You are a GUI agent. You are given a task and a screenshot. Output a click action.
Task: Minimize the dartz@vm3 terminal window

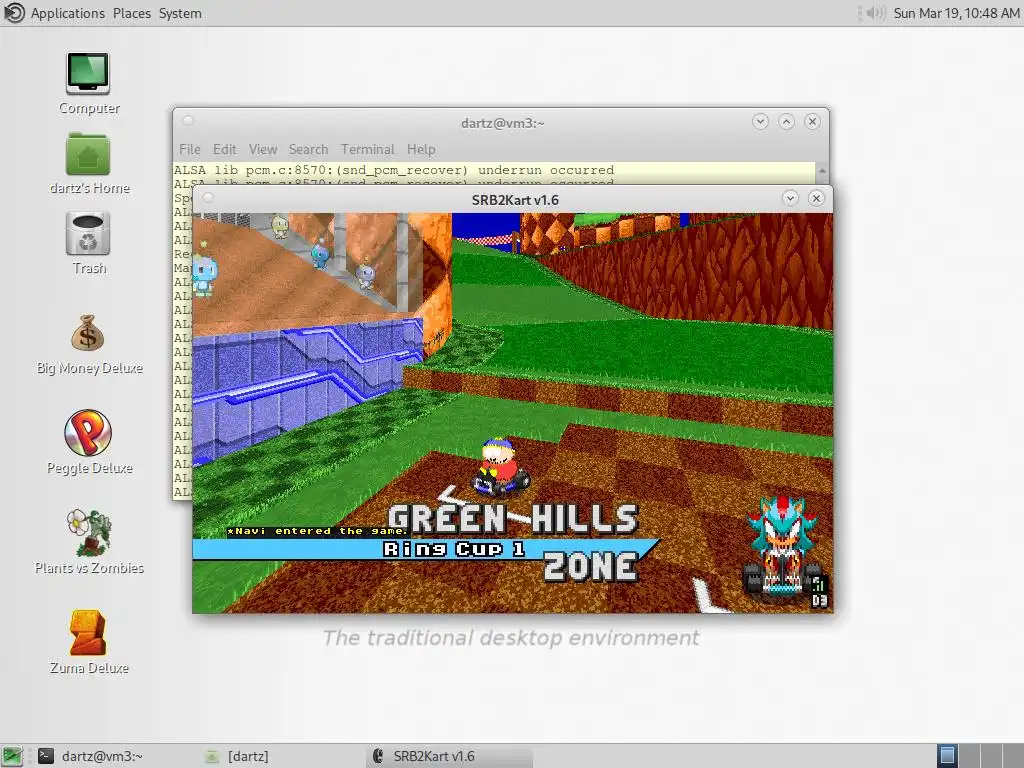point(760,121)
